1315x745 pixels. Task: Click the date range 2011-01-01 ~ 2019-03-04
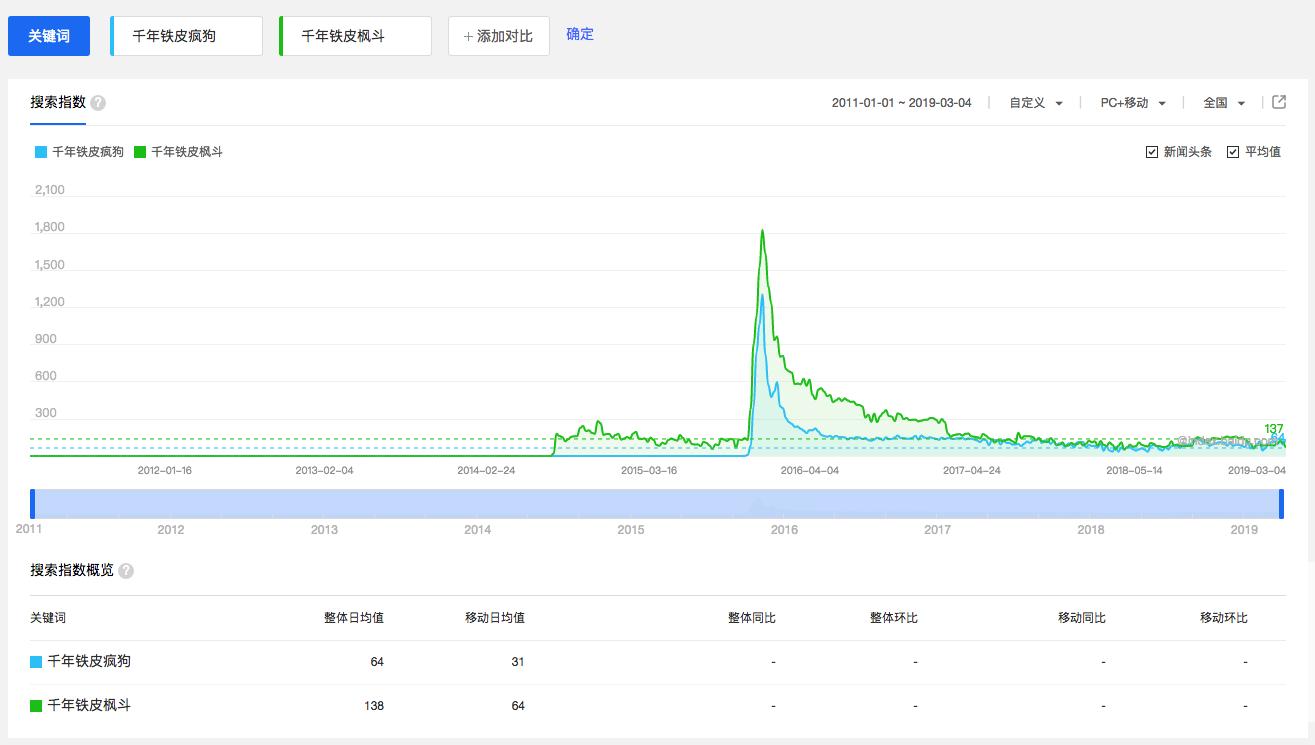[901, 102]
